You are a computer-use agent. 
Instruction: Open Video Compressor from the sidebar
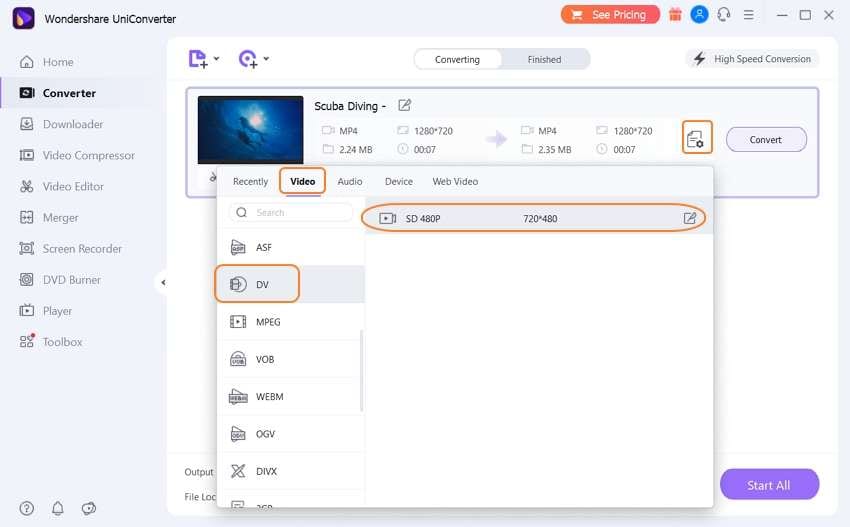point(89,156)
